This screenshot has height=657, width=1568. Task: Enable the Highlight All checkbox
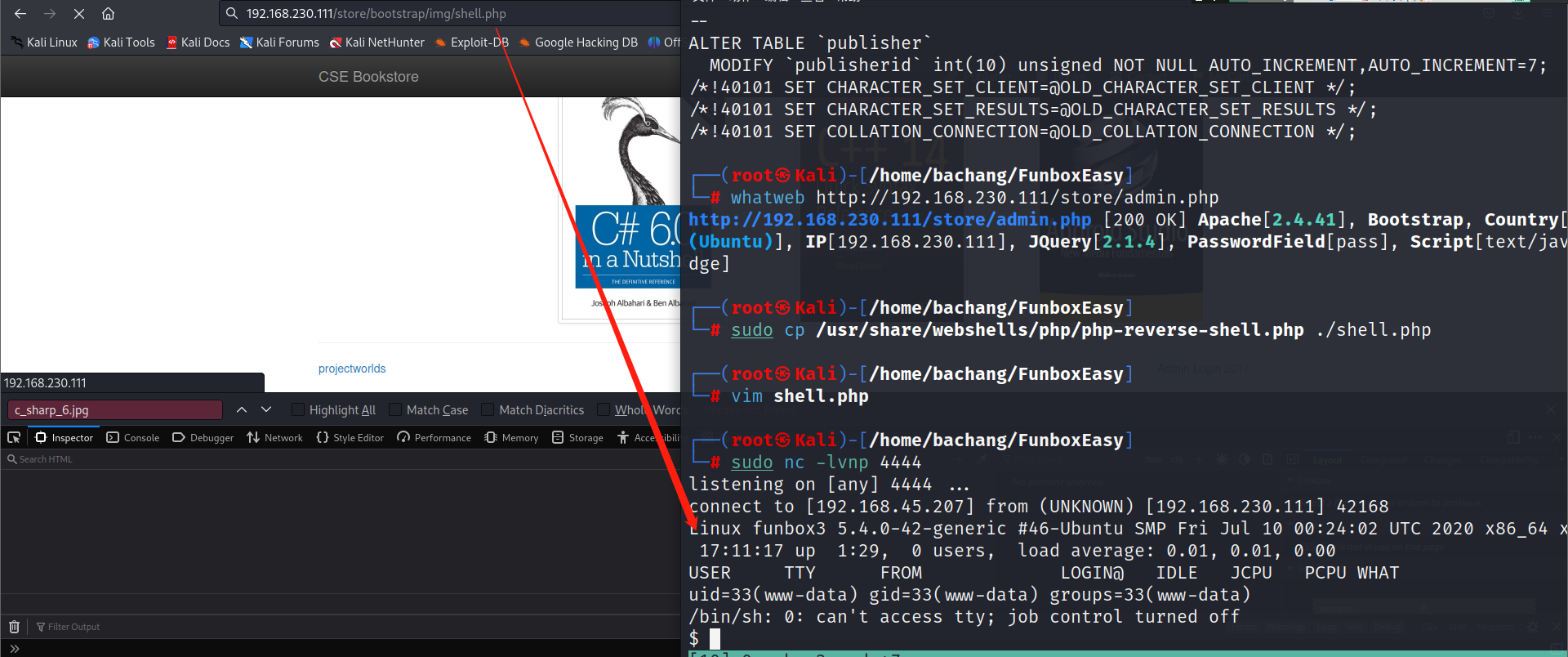298,409
